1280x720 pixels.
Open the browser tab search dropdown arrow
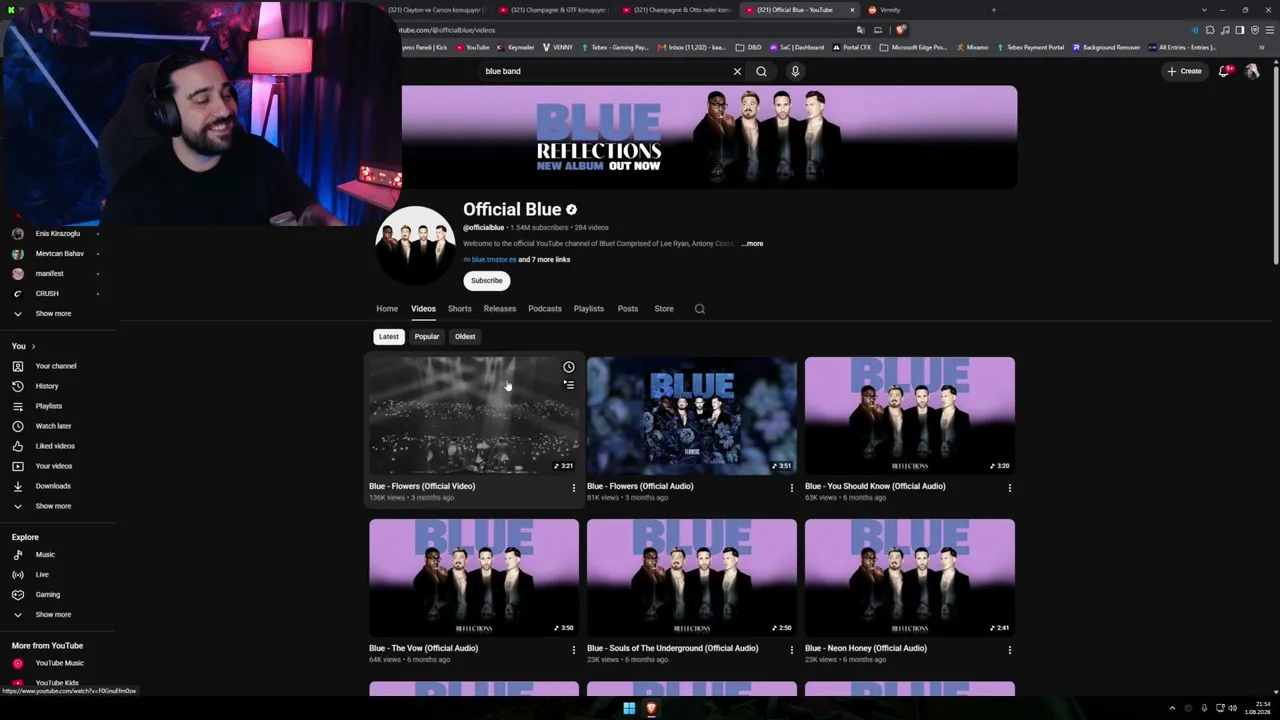[x=1204, y=10]
